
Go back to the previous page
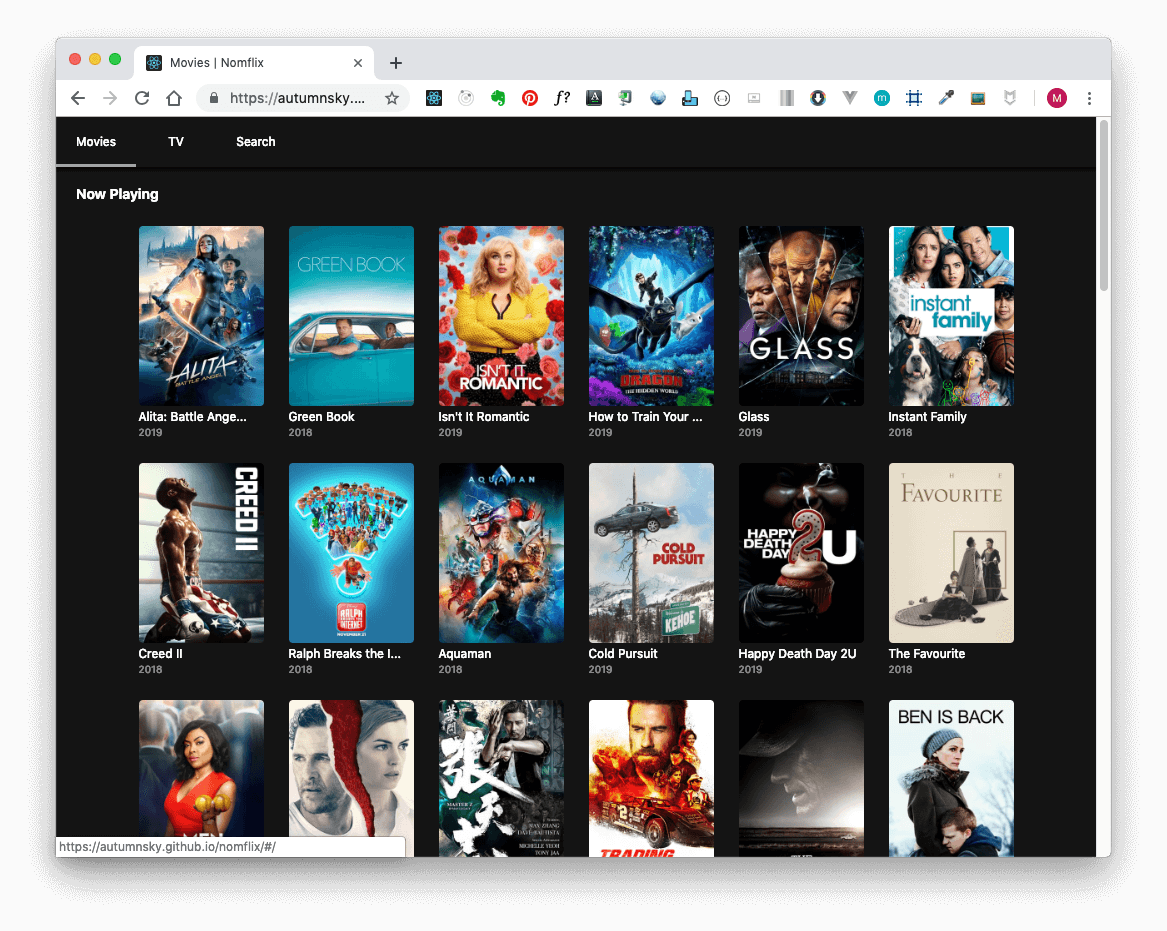coord(78,98)
